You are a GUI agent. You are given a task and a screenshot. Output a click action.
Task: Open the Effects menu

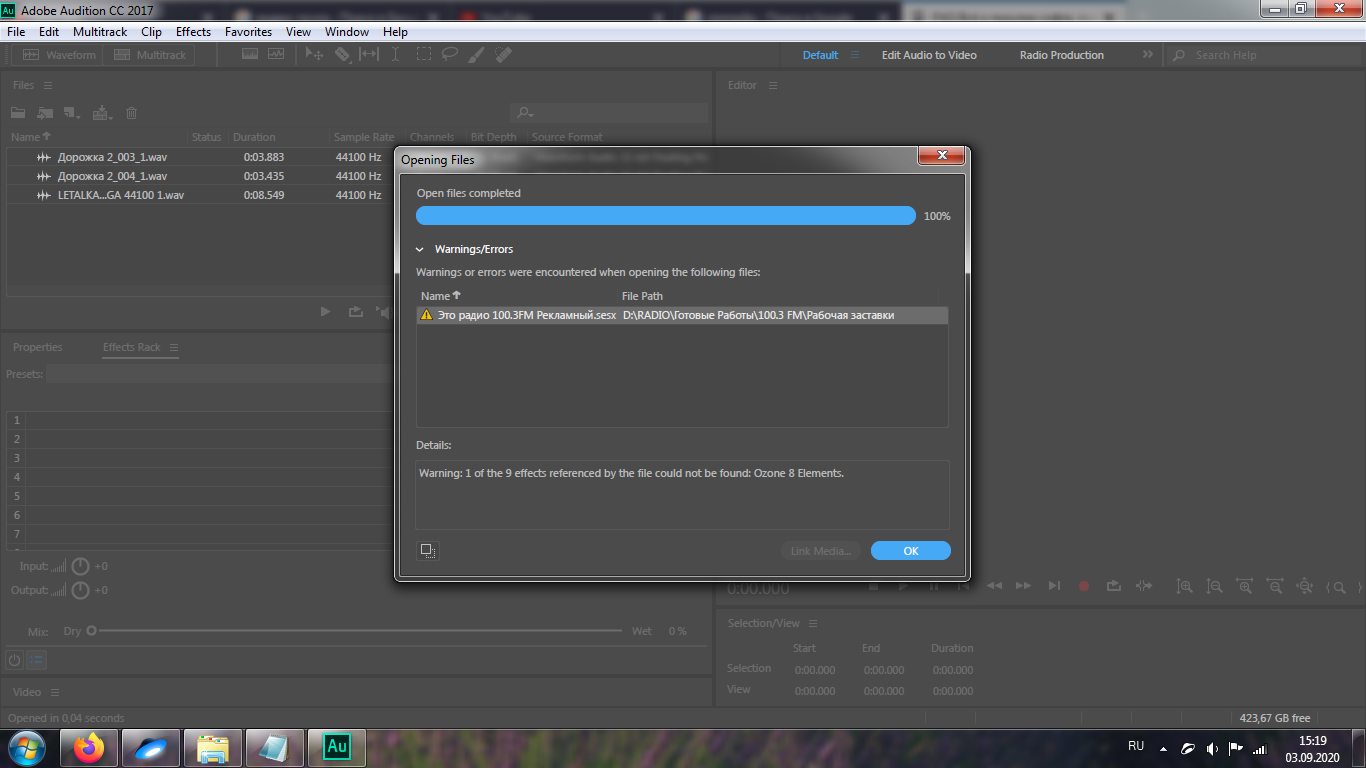pos(193,32)
